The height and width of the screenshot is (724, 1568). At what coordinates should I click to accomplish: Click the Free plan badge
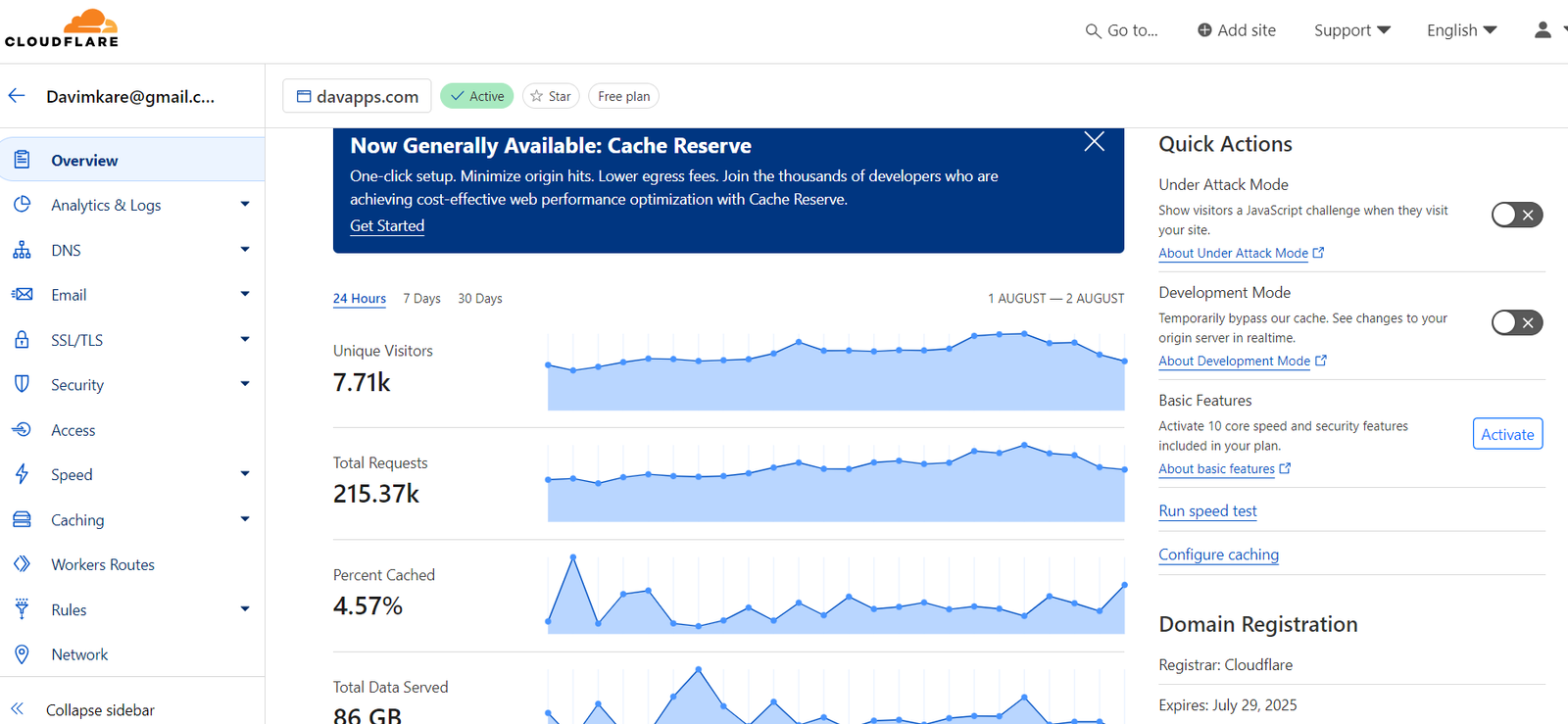[x=623, y=96]
